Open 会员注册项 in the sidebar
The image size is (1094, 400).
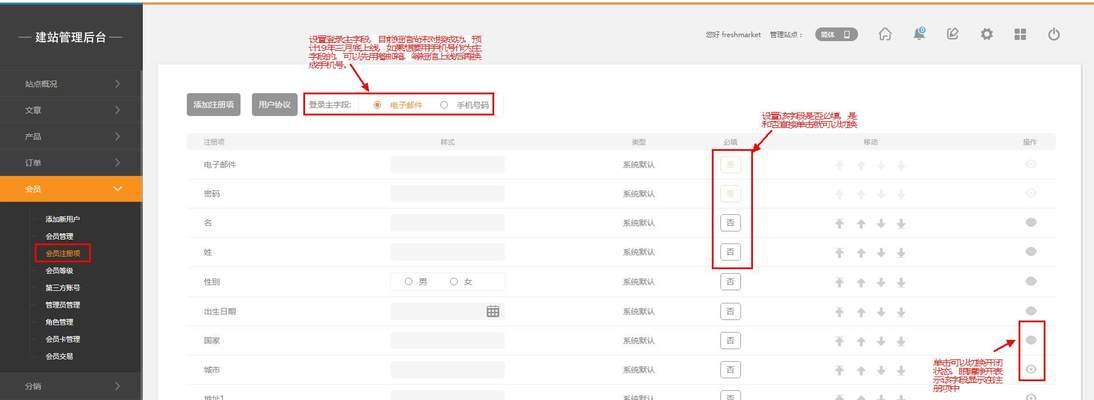[x=63, y=253]
